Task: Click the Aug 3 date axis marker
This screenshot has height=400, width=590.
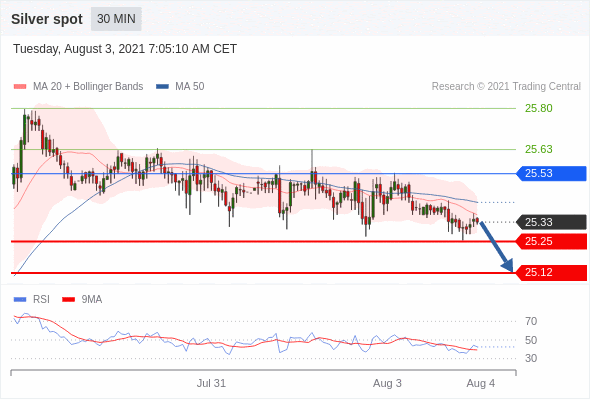Action: tap(387, 383)
